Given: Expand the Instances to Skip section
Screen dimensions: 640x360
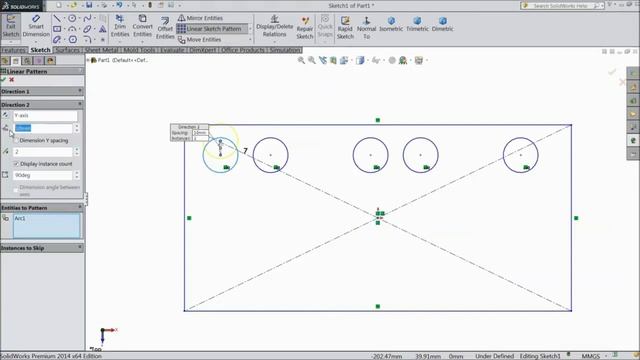Looking at the screenshot, I should coord(42,248).
